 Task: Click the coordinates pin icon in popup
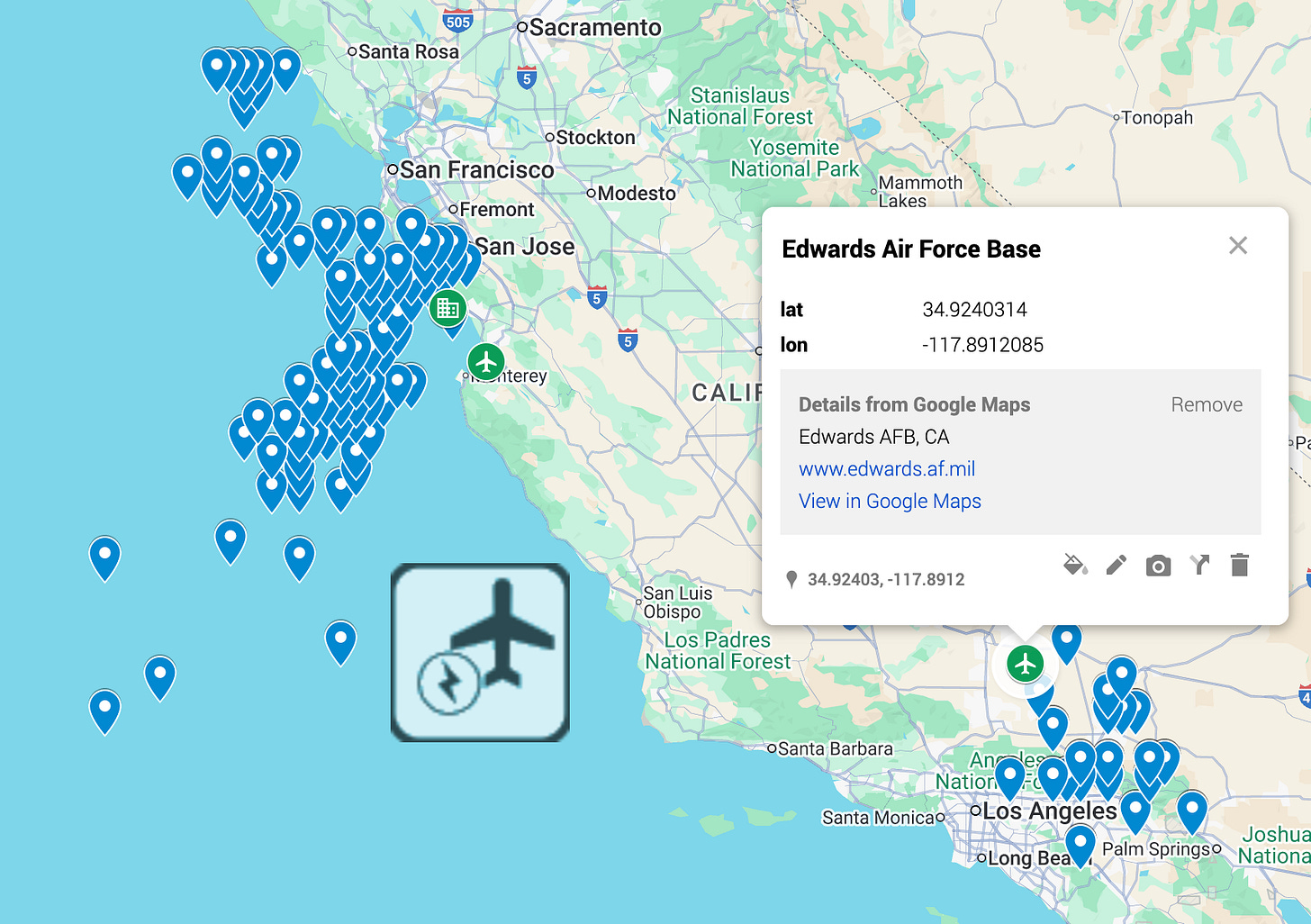coord(791,579)
